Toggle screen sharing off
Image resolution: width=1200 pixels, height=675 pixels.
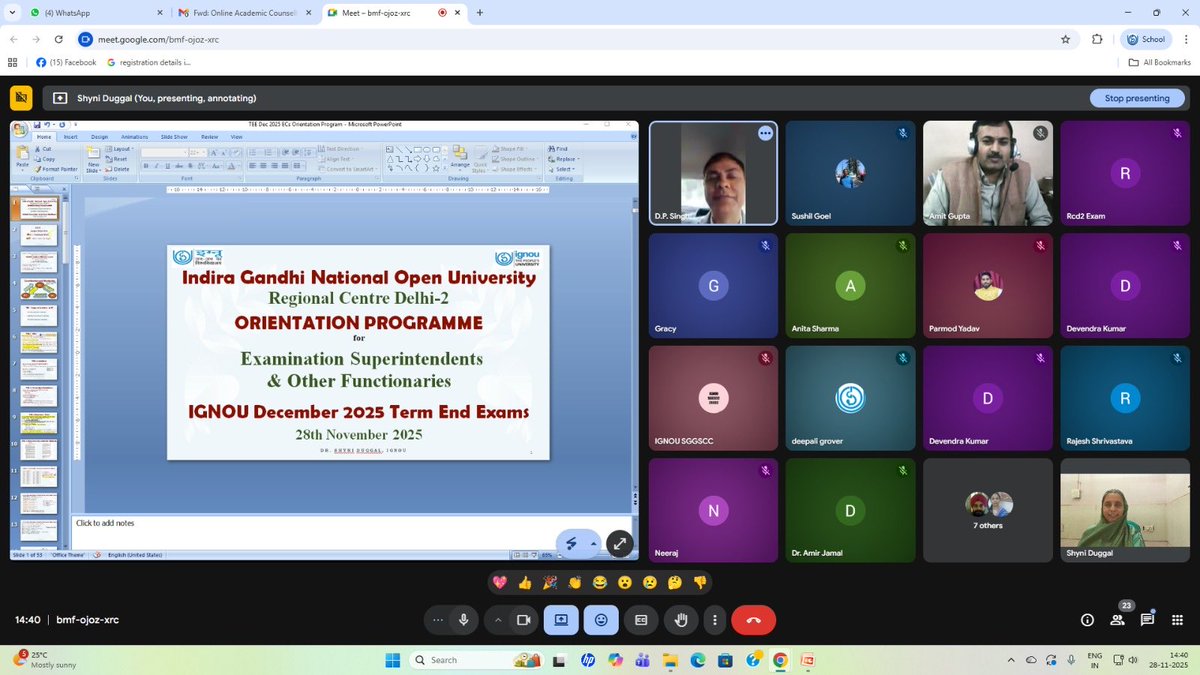coord(561,620)
